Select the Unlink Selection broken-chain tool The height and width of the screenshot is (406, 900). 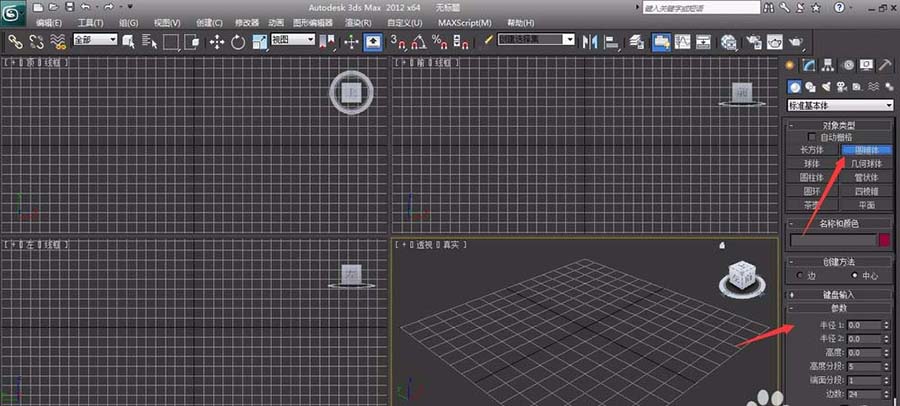pos(36,41)
